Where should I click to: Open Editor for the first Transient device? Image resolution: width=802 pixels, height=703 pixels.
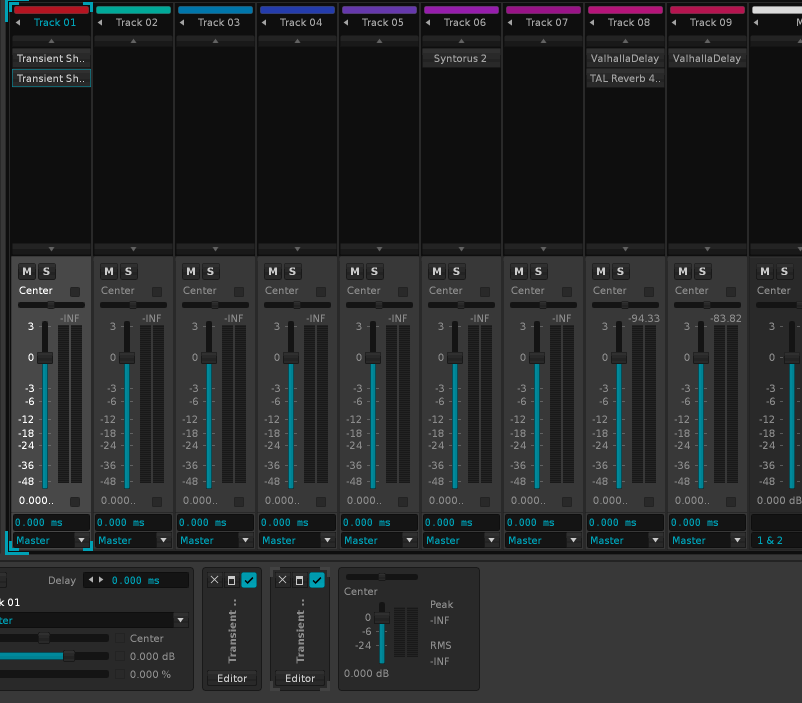tap(232, 678)
